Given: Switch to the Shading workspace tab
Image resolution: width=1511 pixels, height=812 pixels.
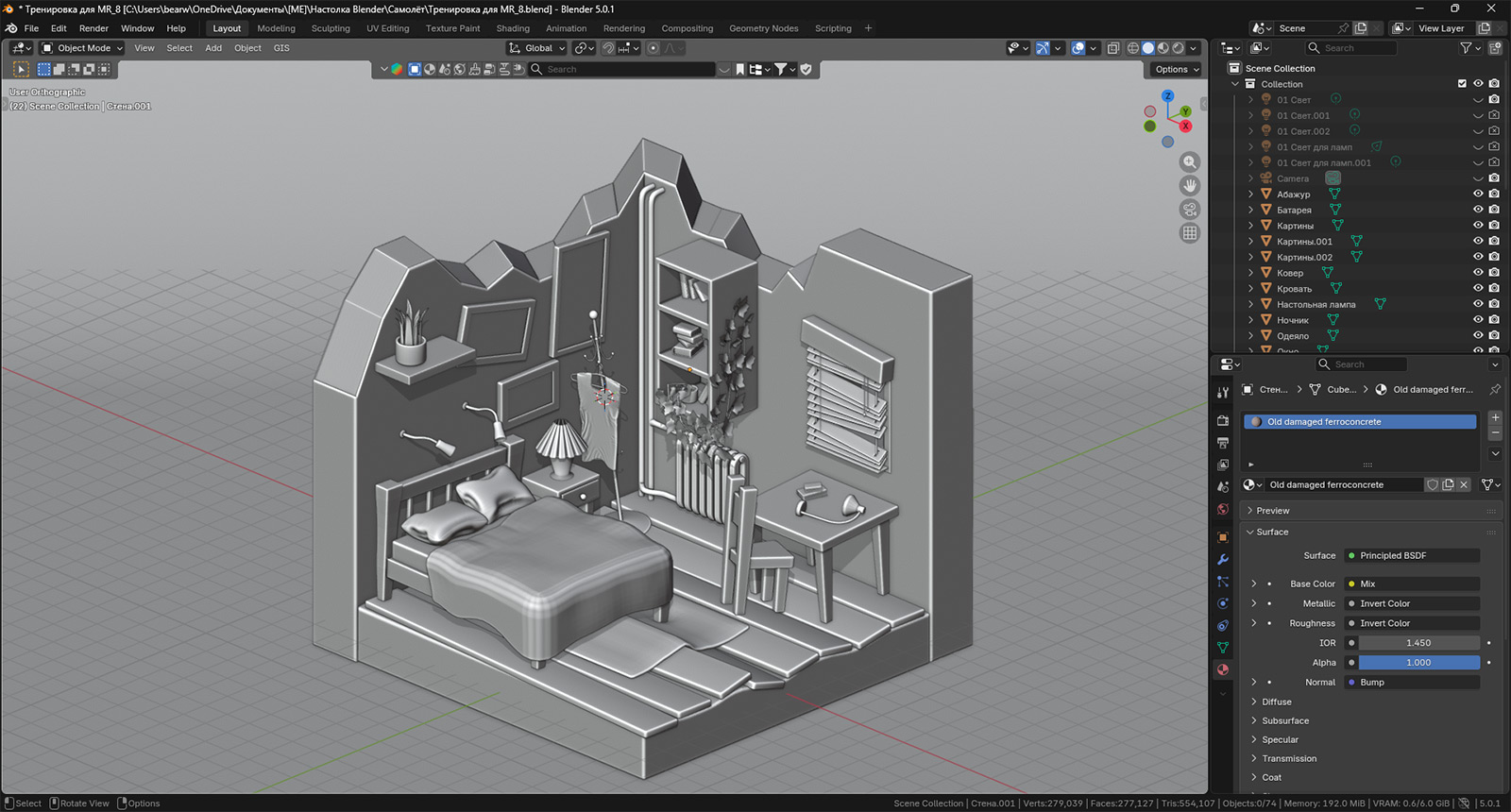Looking at the screenshot, I should click(513, 28).
